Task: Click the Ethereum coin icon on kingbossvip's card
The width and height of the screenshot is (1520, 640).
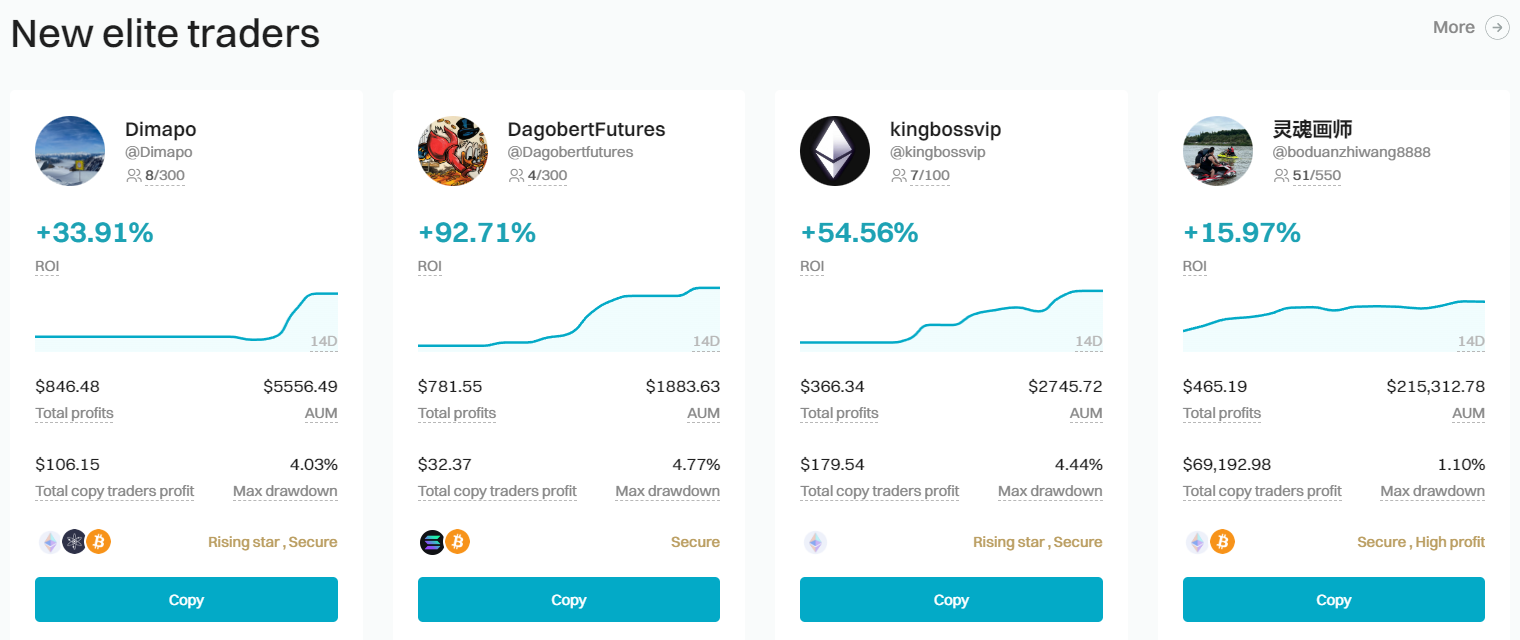Action: pyautogui.click(x=816, y=542)
